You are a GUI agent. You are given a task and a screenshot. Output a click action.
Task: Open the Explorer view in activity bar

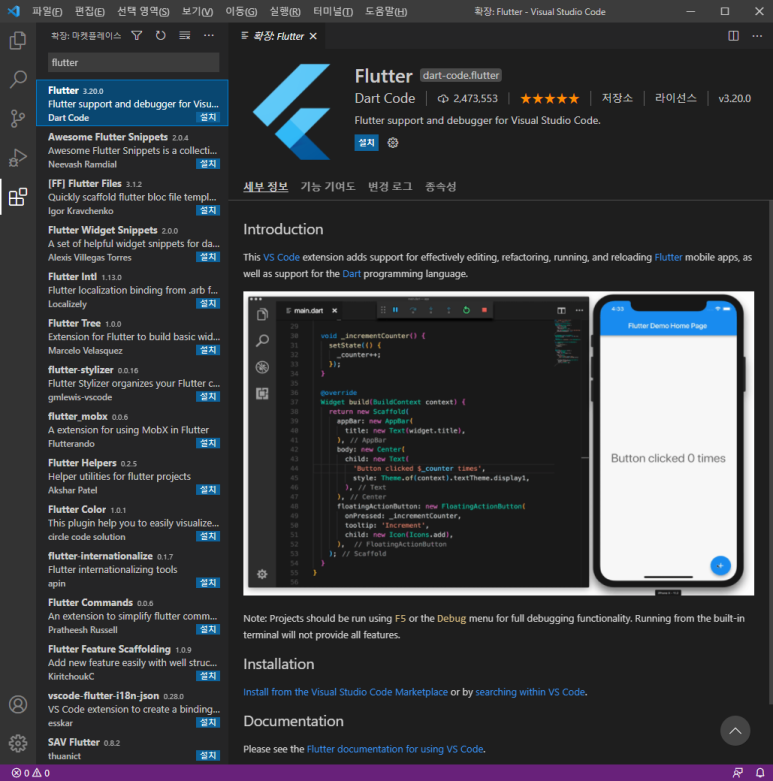(x=18, y=40)
